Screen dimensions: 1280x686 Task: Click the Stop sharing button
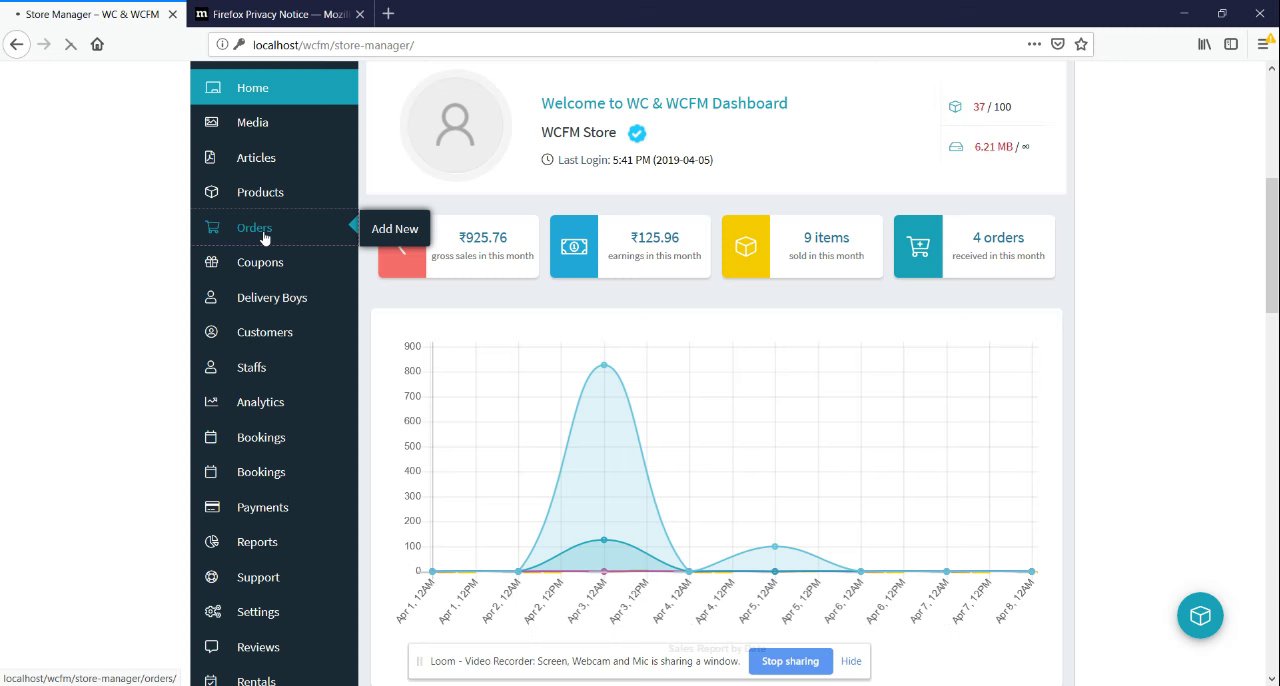(x=790, y=661)
